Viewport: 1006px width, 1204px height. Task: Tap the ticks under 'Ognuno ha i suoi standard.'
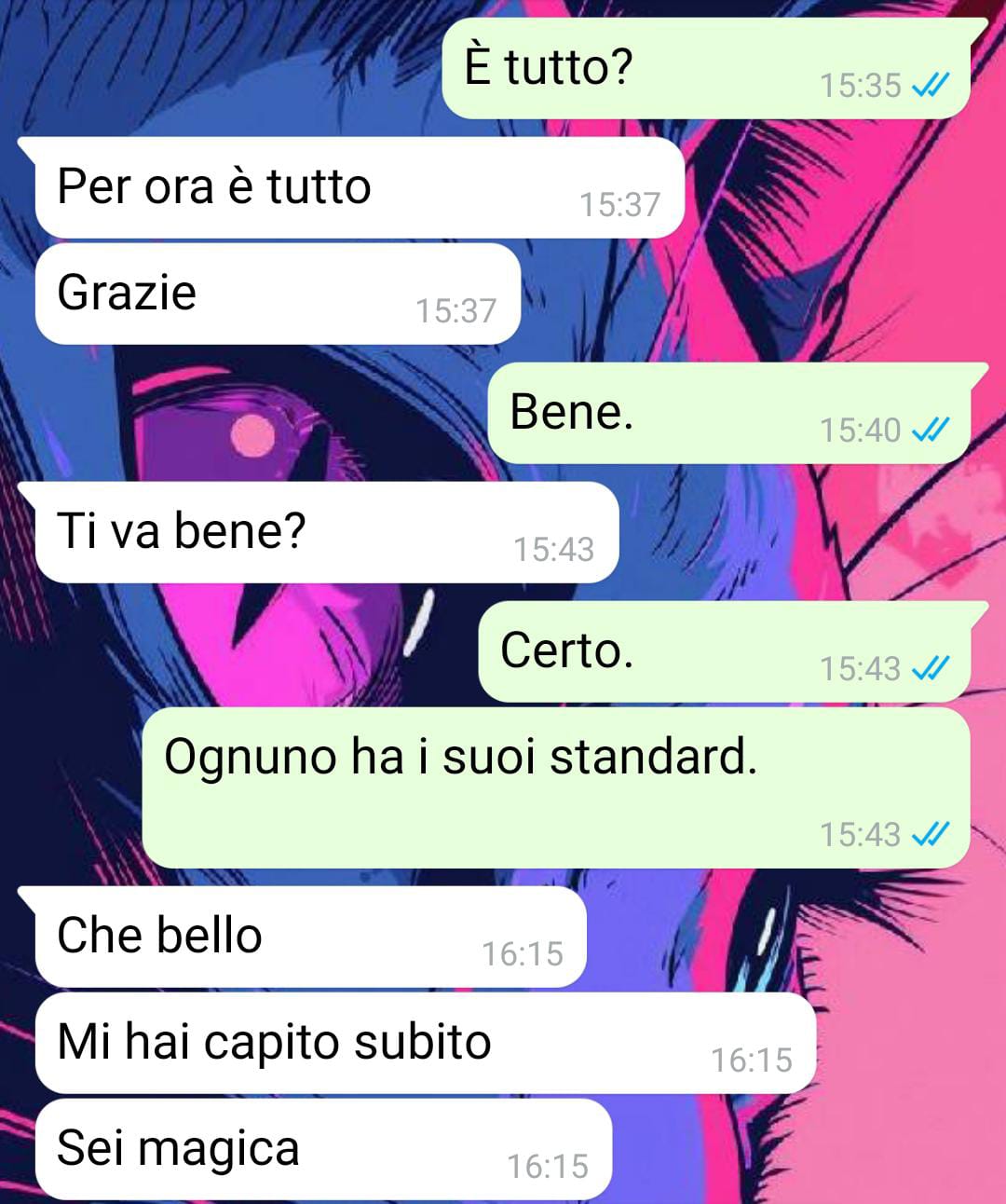(x=930, y=835)
